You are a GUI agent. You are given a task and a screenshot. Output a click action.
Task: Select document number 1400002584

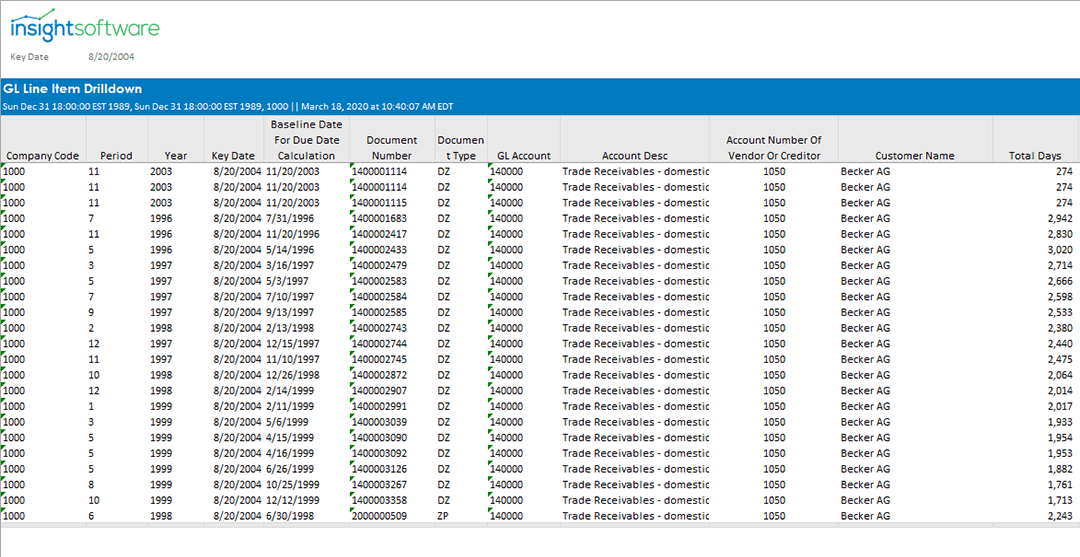(380, 297)
